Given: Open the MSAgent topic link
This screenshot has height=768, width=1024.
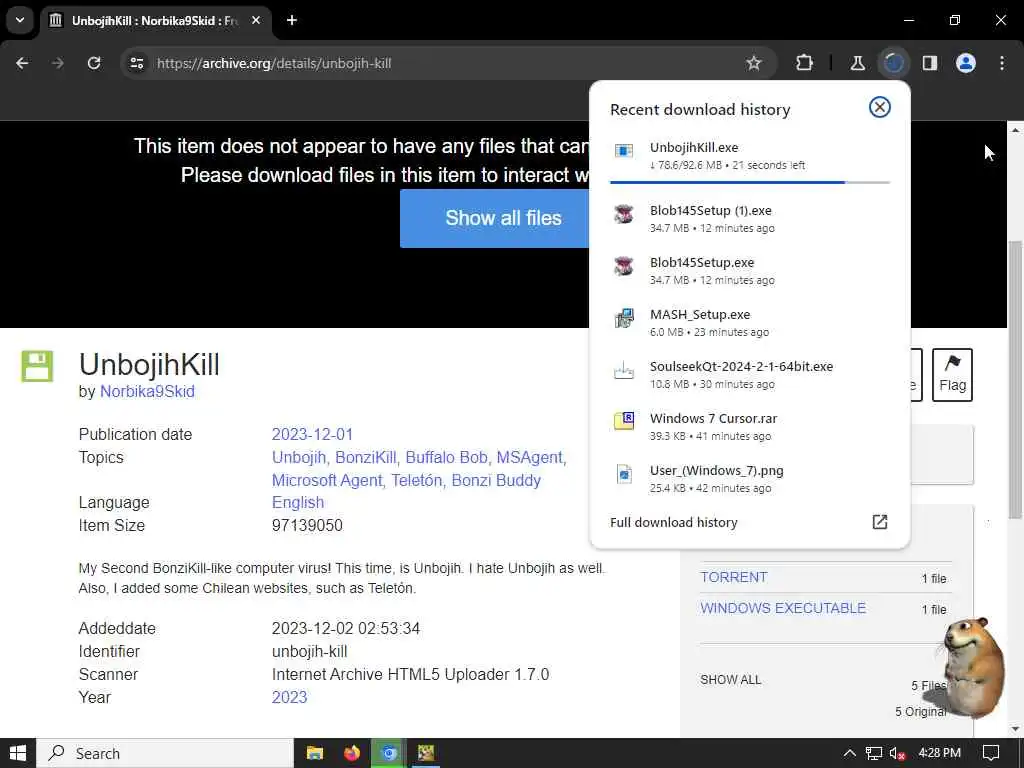Looking at the screenshot, I should pyautogui.click(x=530, y=457).
